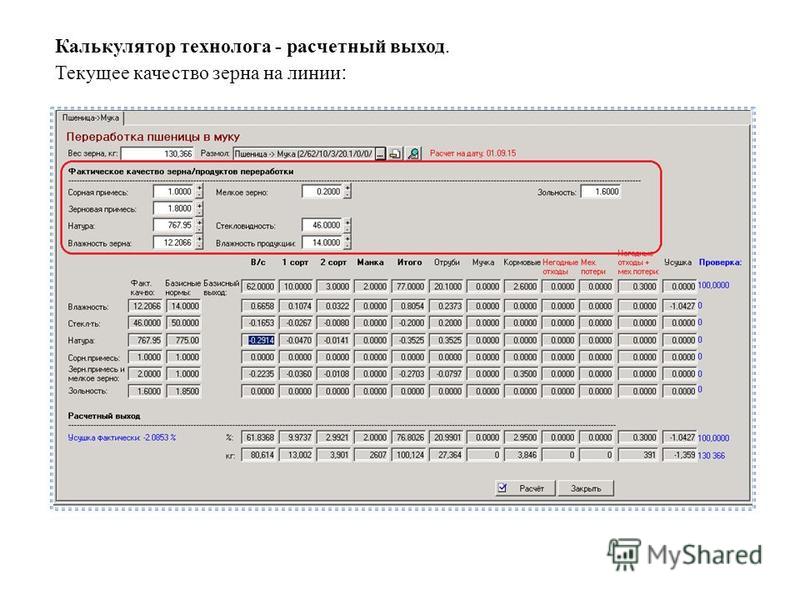This screenshot has width=800, height=600.
Task: Use the Мелкое зерно spinner arrows
Action: pyautogui.click(x=347, y=192)
